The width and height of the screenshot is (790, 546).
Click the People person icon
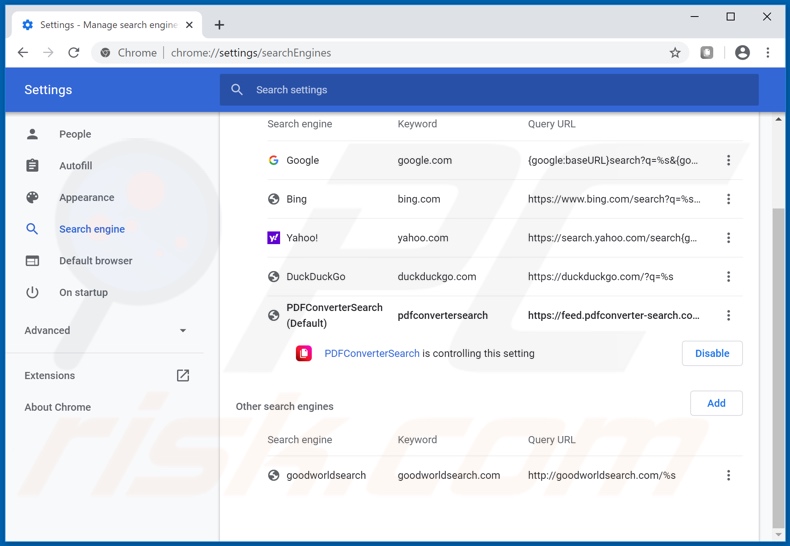pyautogui.click(x=32, y=134)
